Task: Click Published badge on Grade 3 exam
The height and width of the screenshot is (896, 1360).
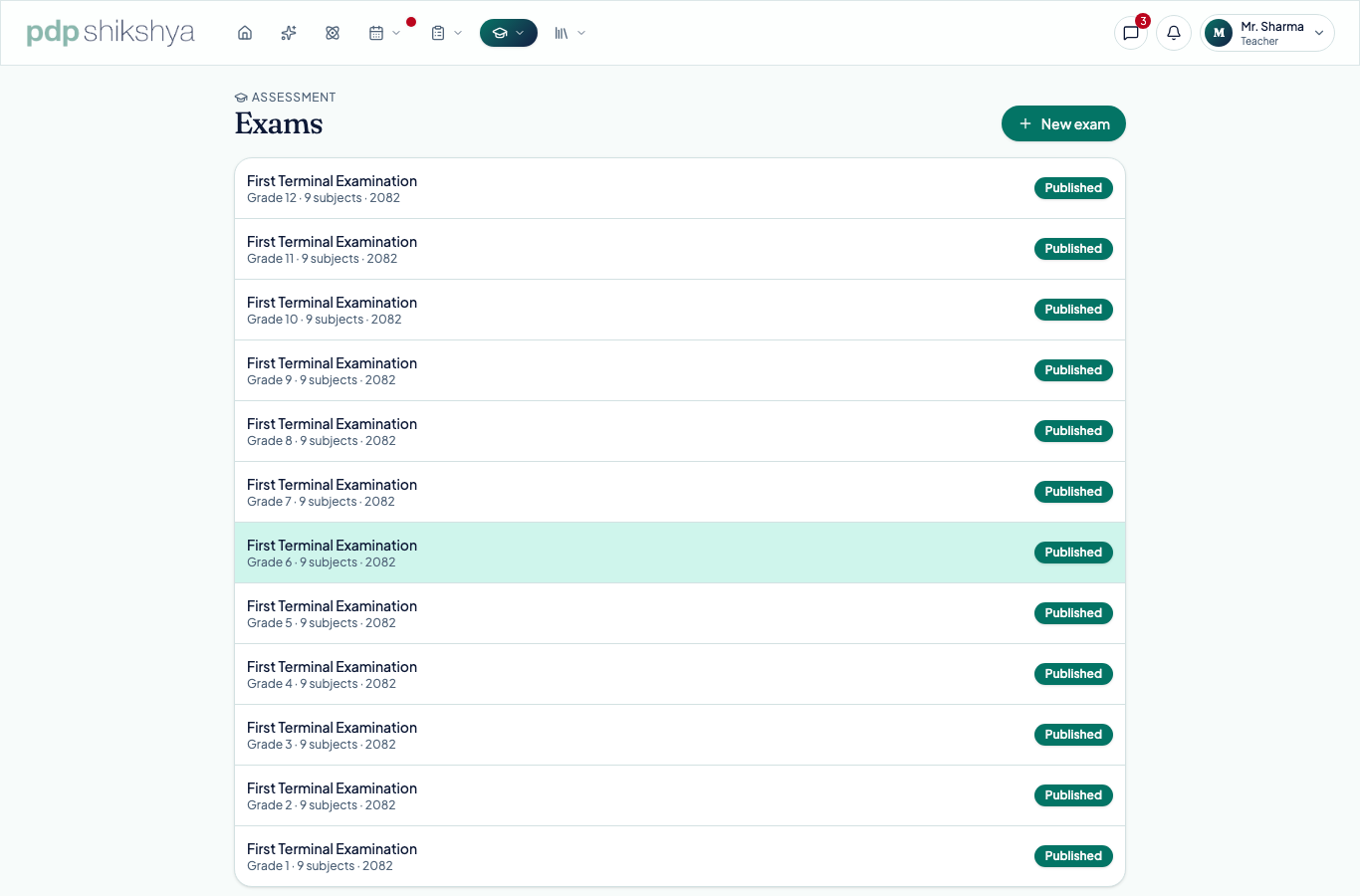Action: pos(1073,735)
